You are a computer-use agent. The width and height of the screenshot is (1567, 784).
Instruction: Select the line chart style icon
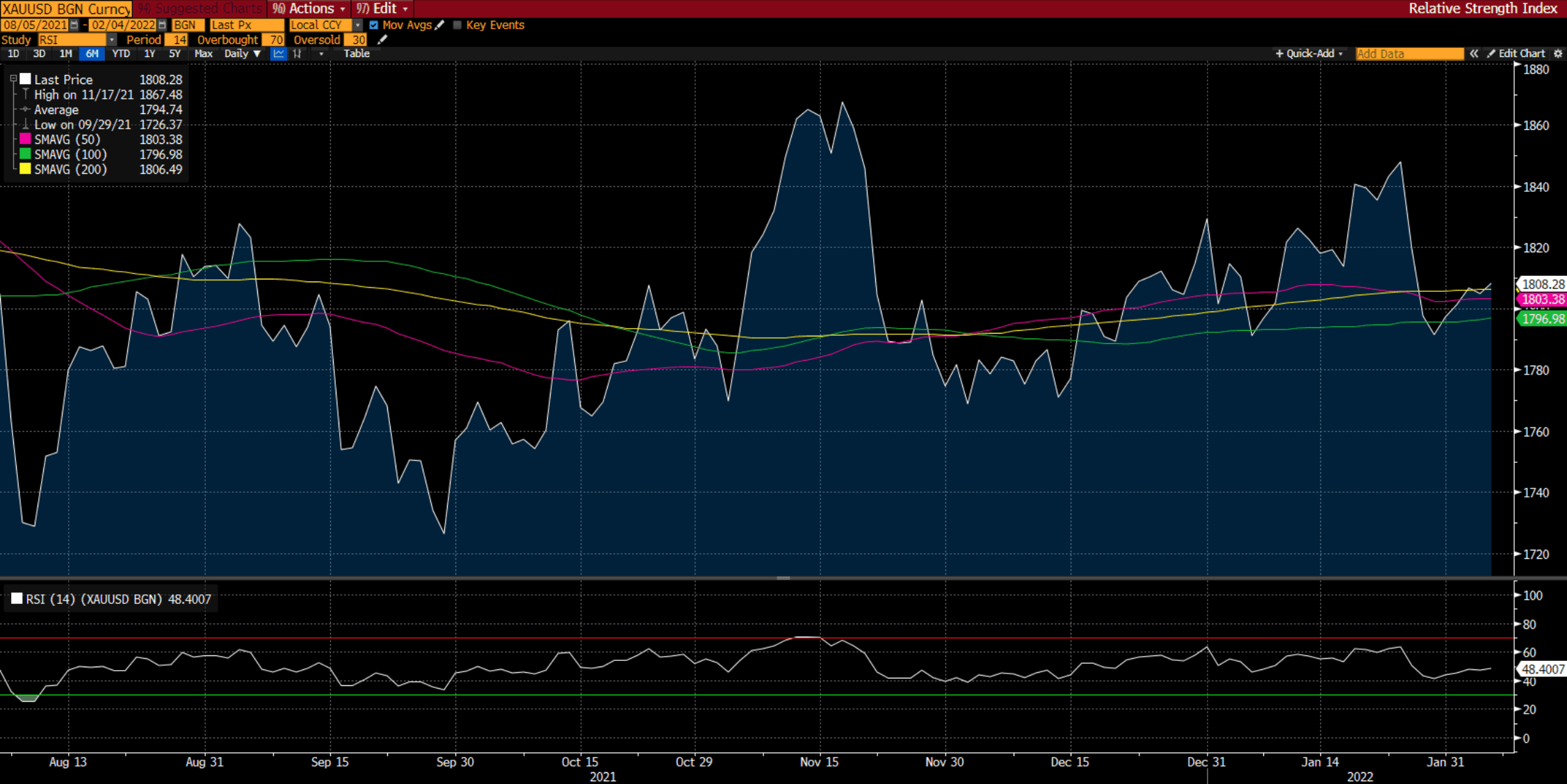point(278,54)
